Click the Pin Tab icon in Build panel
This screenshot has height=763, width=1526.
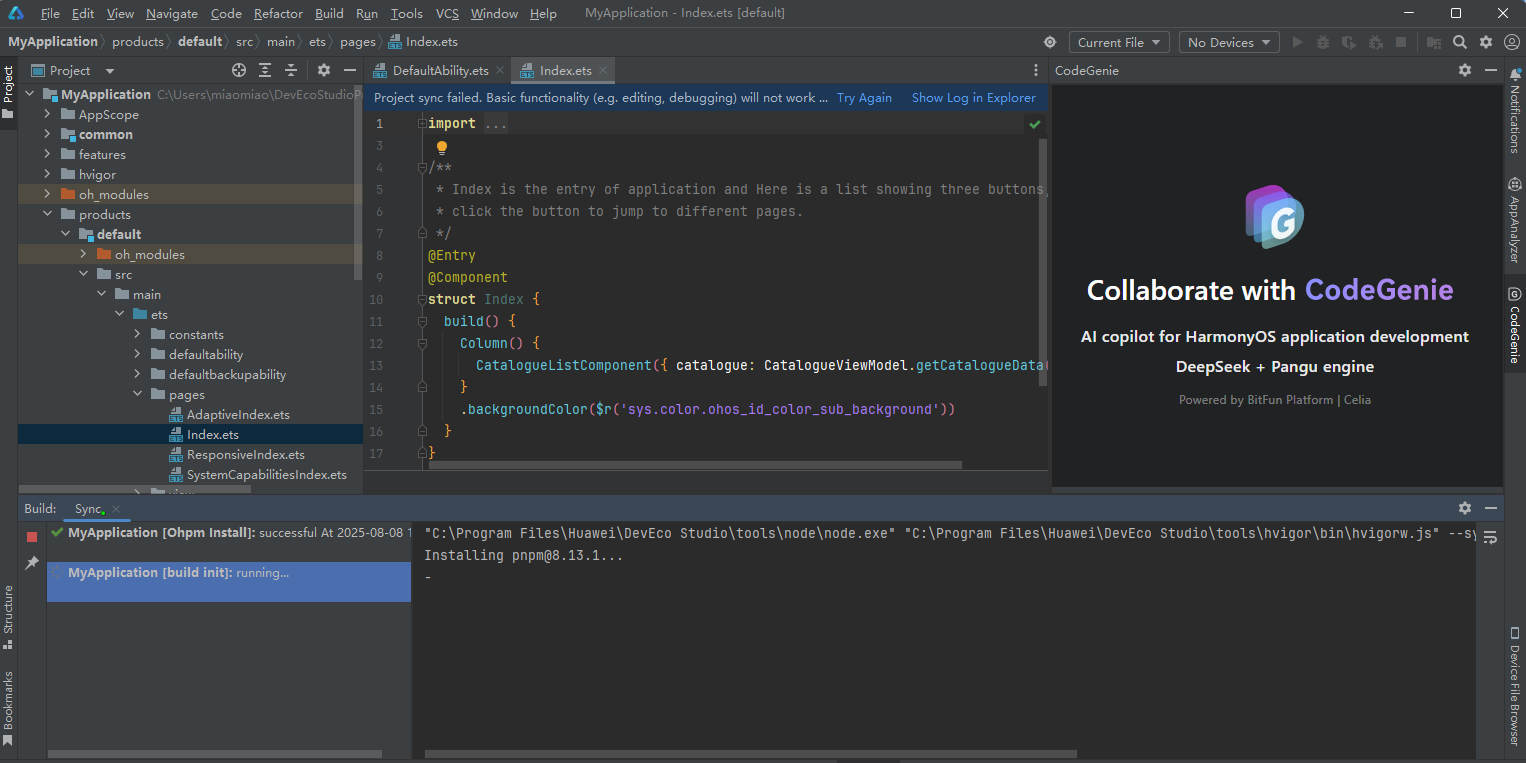[x=32, y=563]
